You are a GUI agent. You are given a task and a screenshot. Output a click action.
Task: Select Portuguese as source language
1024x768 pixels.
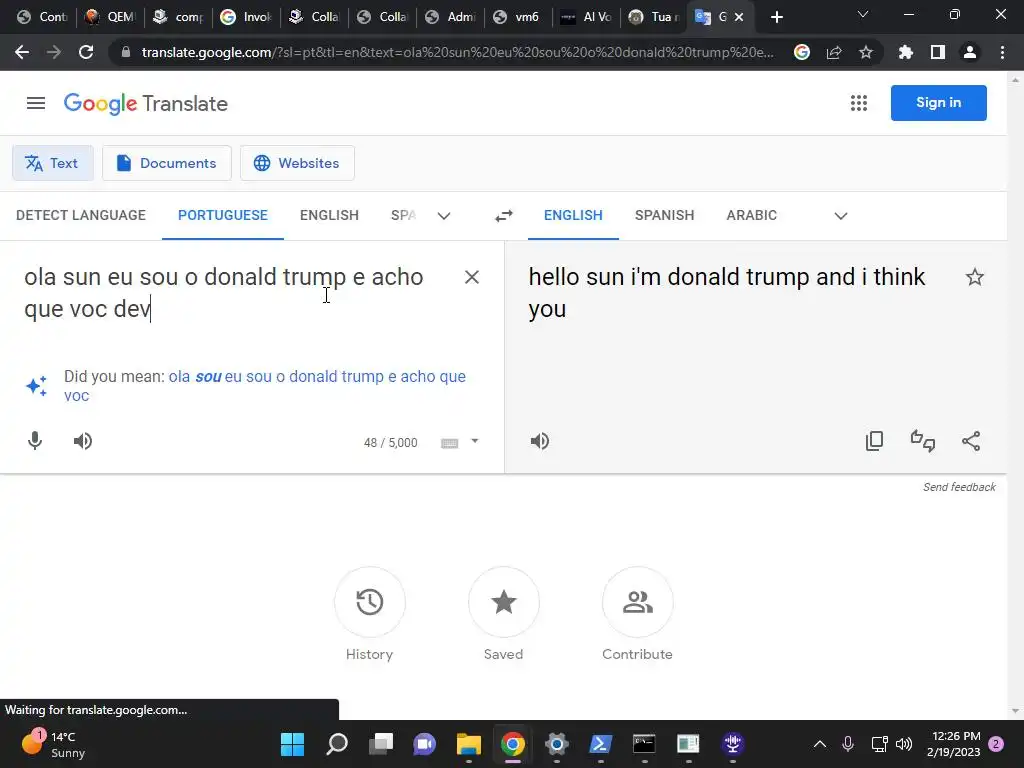(223, 216)
